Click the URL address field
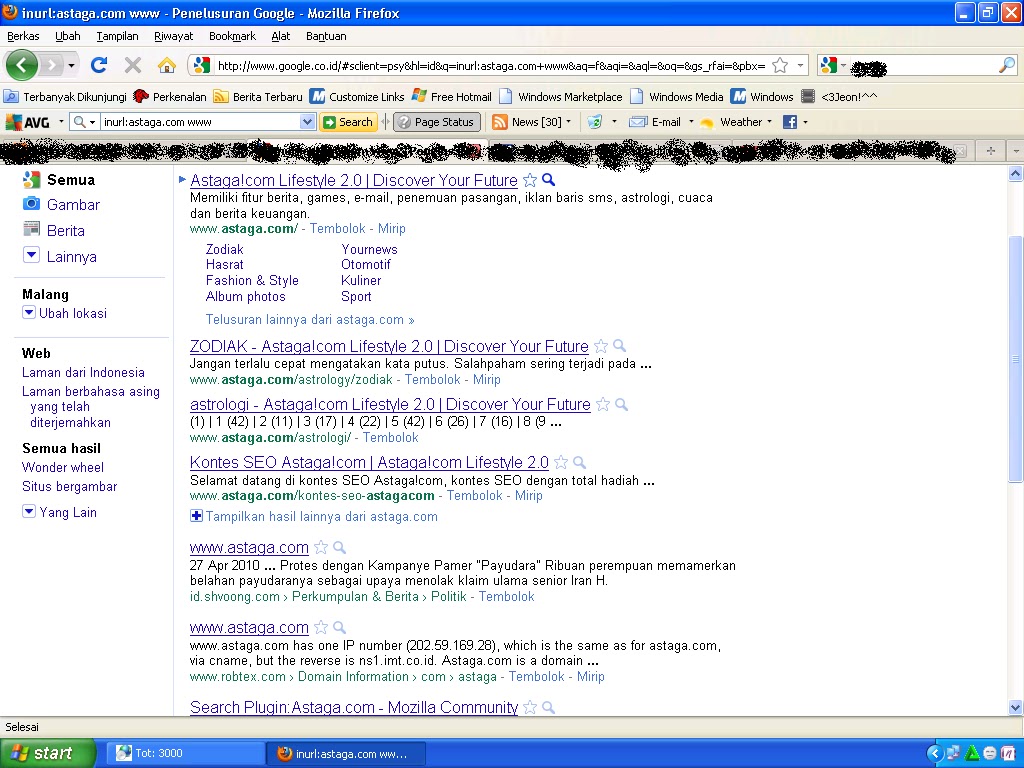The width and height of the screenshot is (1024, 768). (x=490, y=65)
